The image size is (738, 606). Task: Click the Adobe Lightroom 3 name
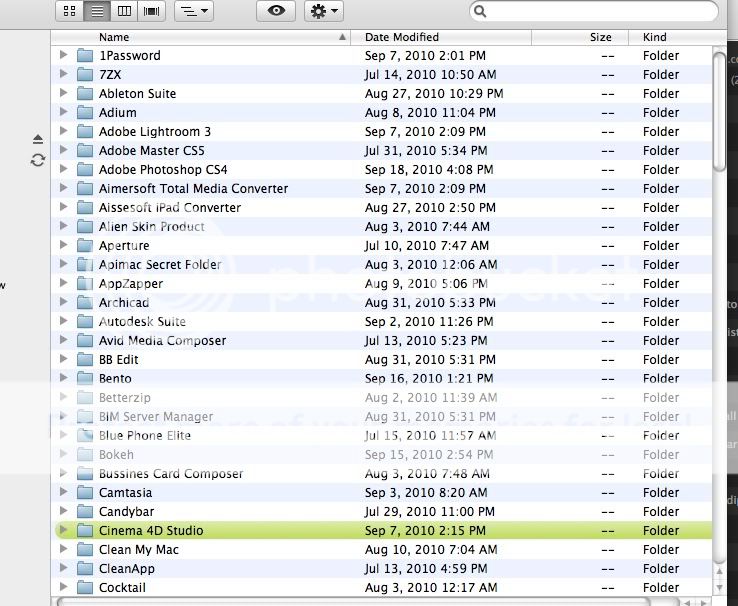[155, 132]
